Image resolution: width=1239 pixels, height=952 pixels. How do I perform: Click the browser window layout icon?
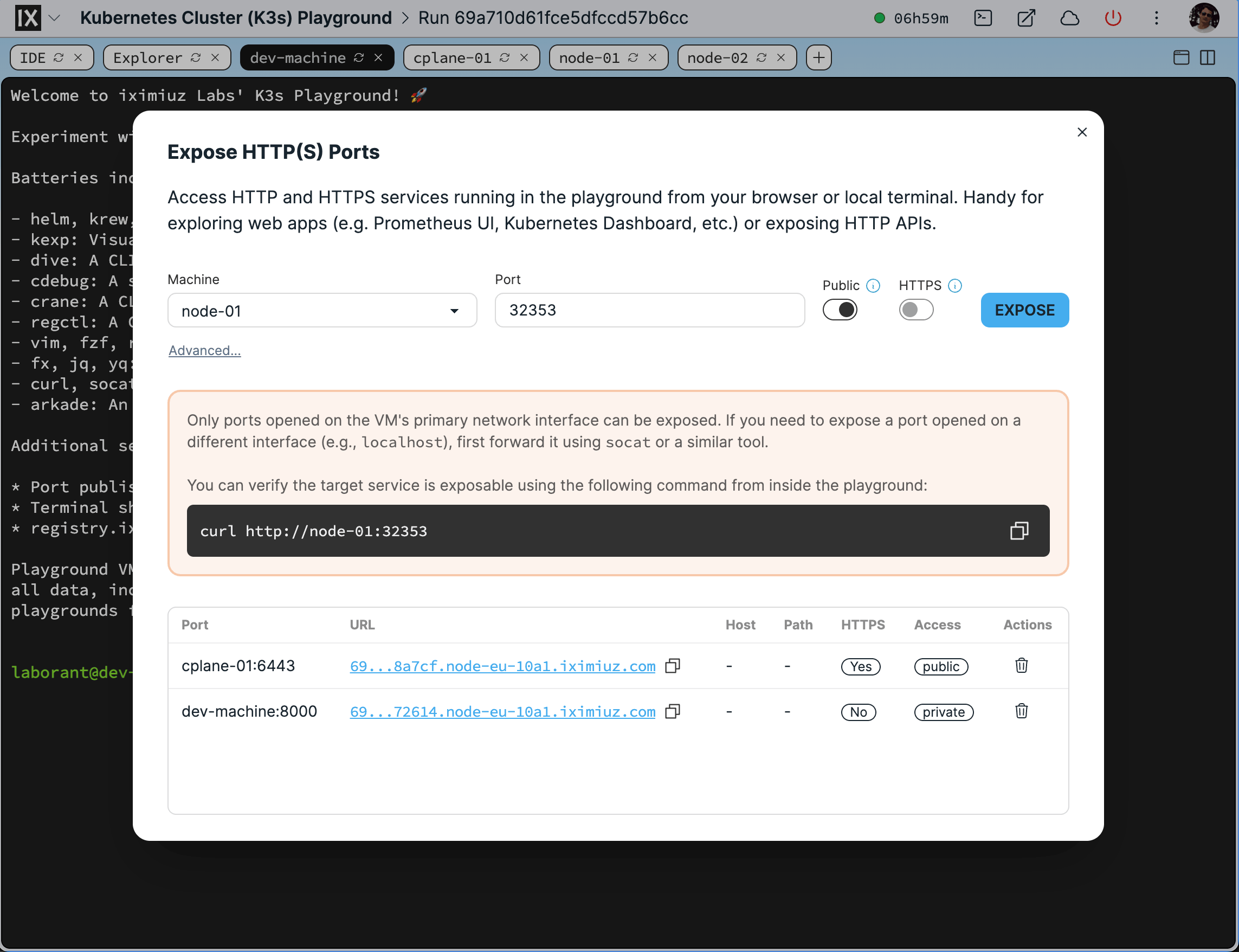[1180, 57]
